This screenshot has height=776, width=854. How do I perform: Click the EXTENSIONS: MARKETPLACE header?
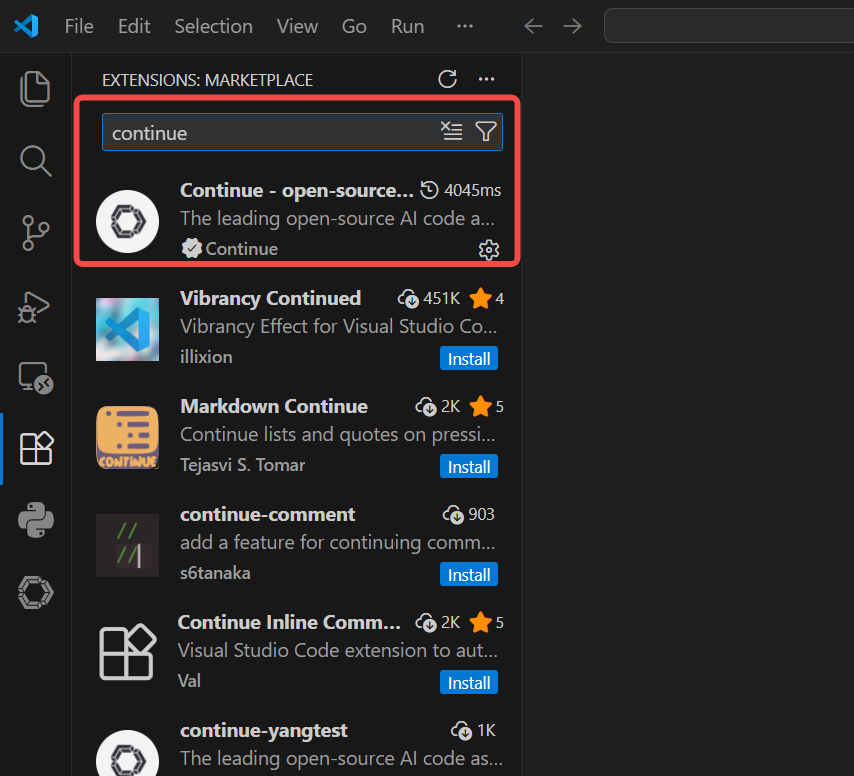coord(208,80)
